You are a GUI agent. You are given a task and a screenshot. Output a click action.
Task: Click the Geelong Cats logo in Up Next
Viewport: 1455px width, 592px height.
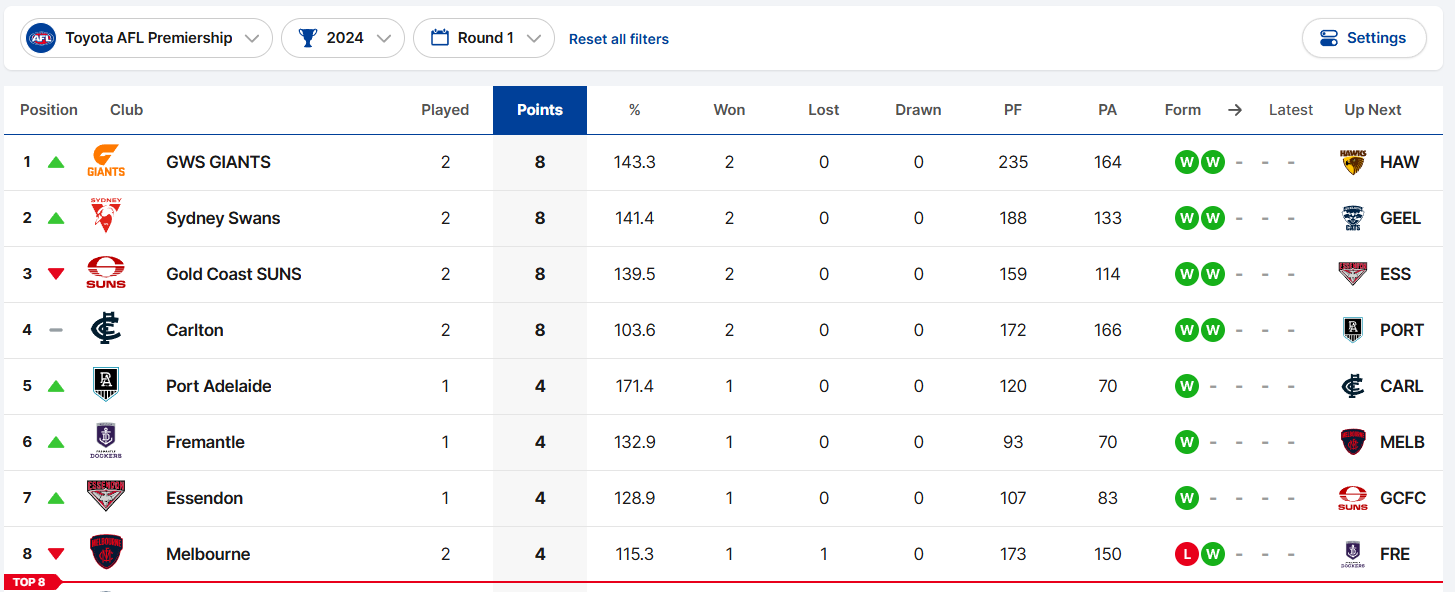(1353, 218)
